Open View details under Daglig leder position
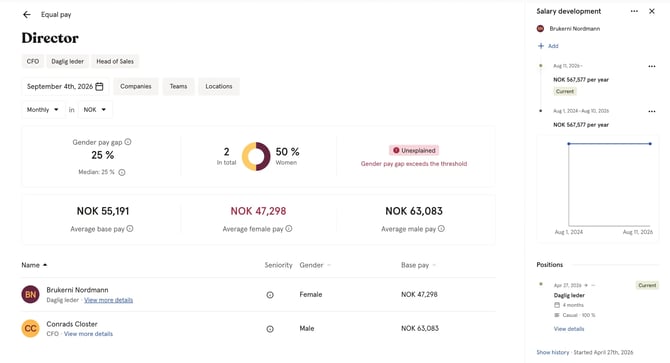Image resolution: width=670 pixels, height=363 pixels. pos(569,329)
